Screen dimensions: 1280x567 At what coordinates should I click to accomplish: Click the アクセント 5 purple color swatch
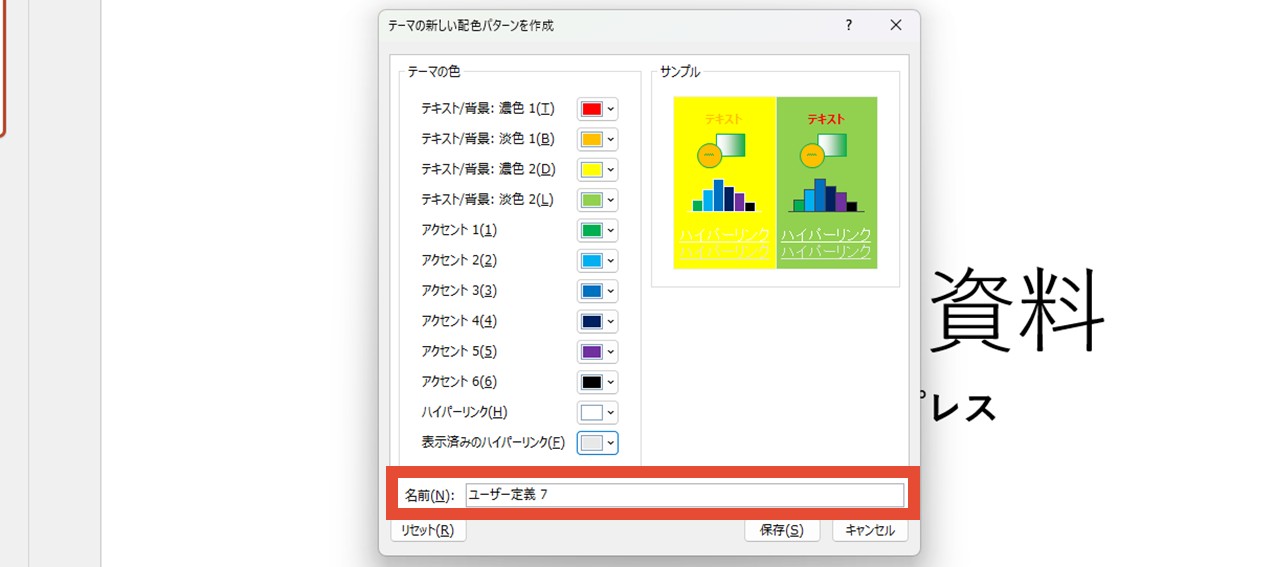(x=592, y=352)
